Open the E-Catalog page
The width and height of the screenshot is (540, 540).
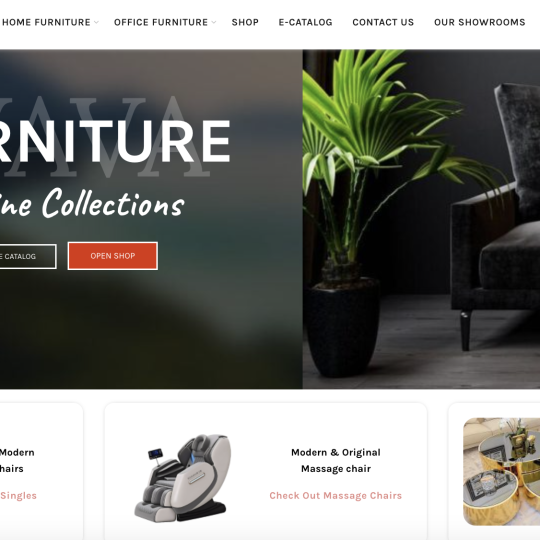coord(305,22)
